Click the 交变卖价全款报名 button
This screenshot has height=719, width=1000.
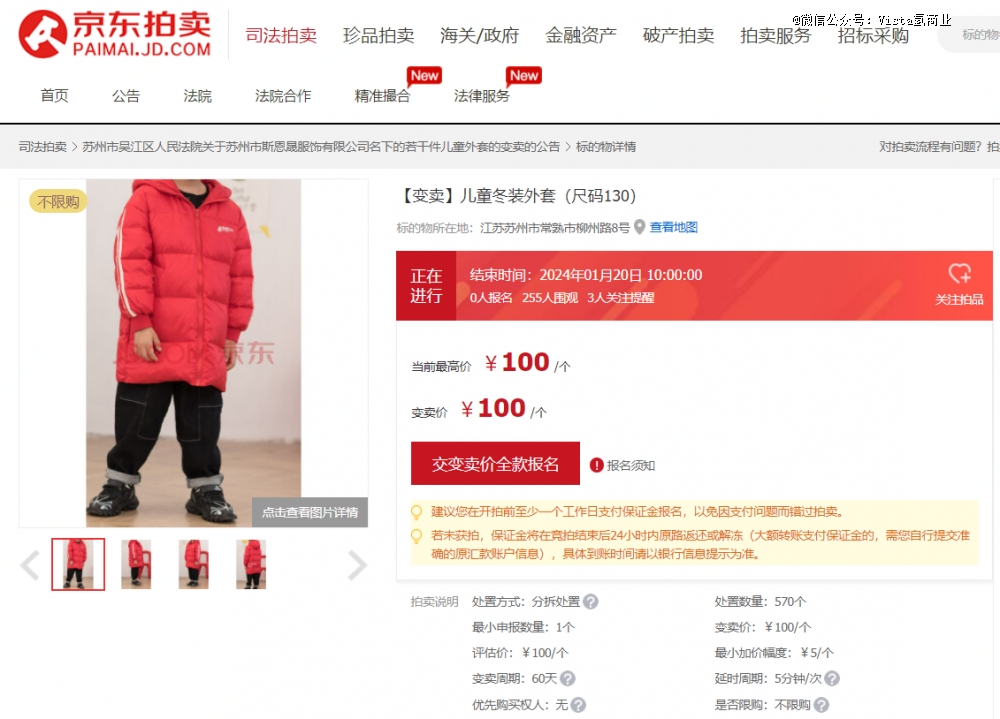pyautogui.click(x=495, y=464)
